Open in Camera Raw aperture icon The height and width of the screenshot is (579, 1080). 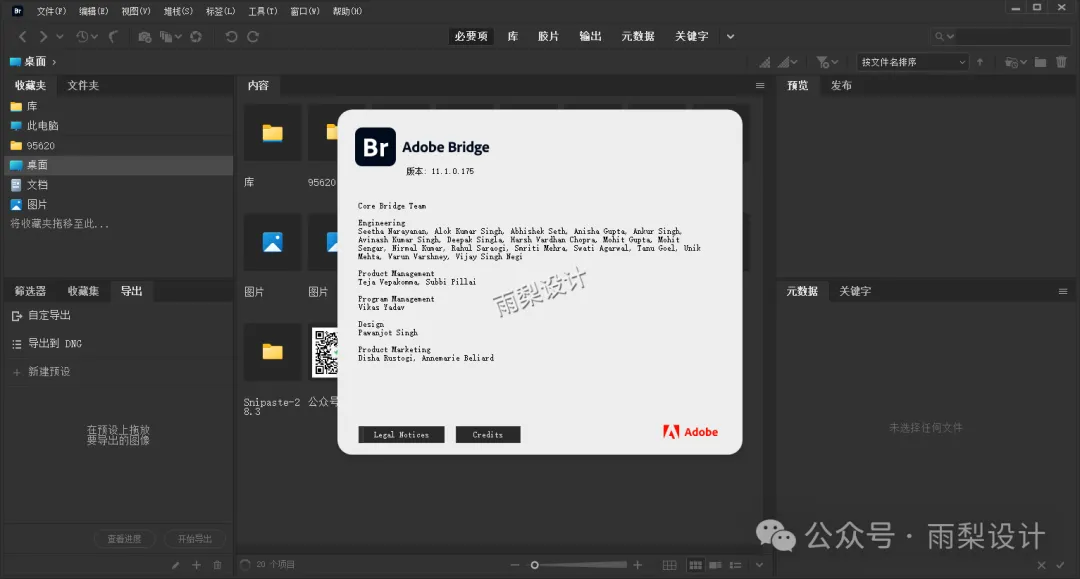[x=196, y=36]
